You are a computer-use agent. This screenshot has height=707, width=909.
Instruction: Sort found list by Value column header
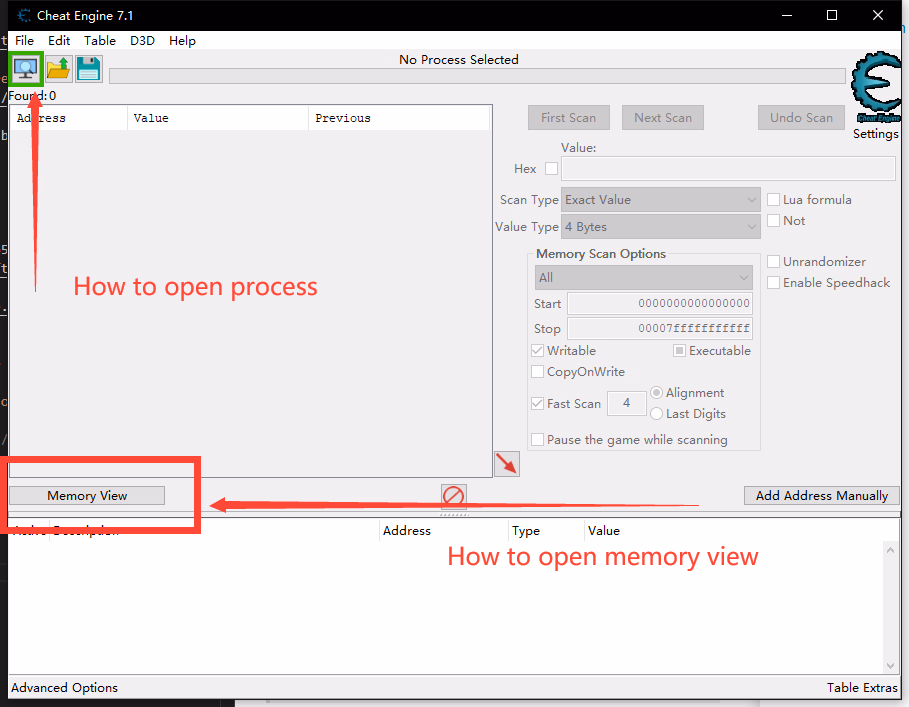(217, 118)
